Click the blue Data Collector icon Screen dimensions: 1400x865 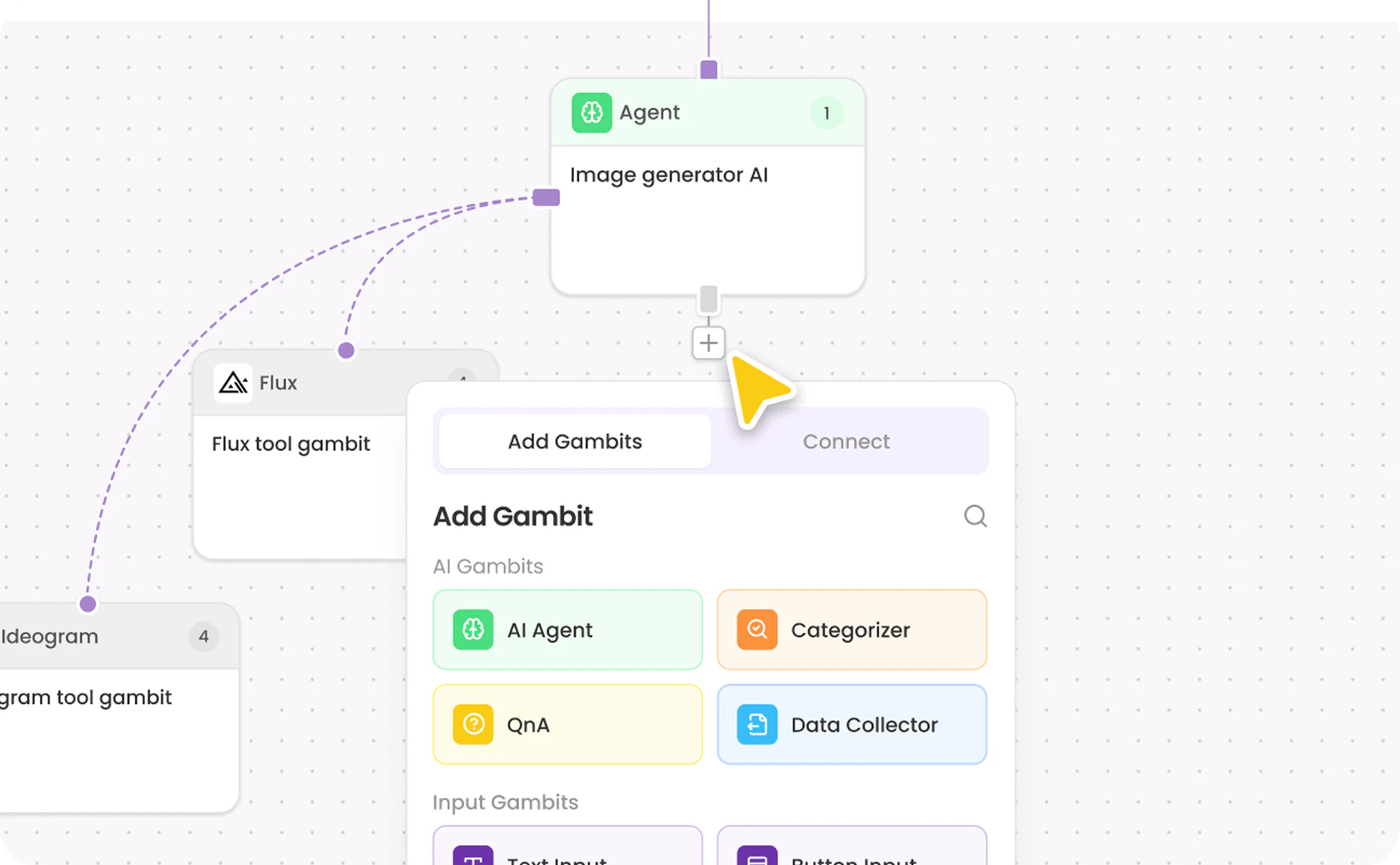(x=757, y=724)
